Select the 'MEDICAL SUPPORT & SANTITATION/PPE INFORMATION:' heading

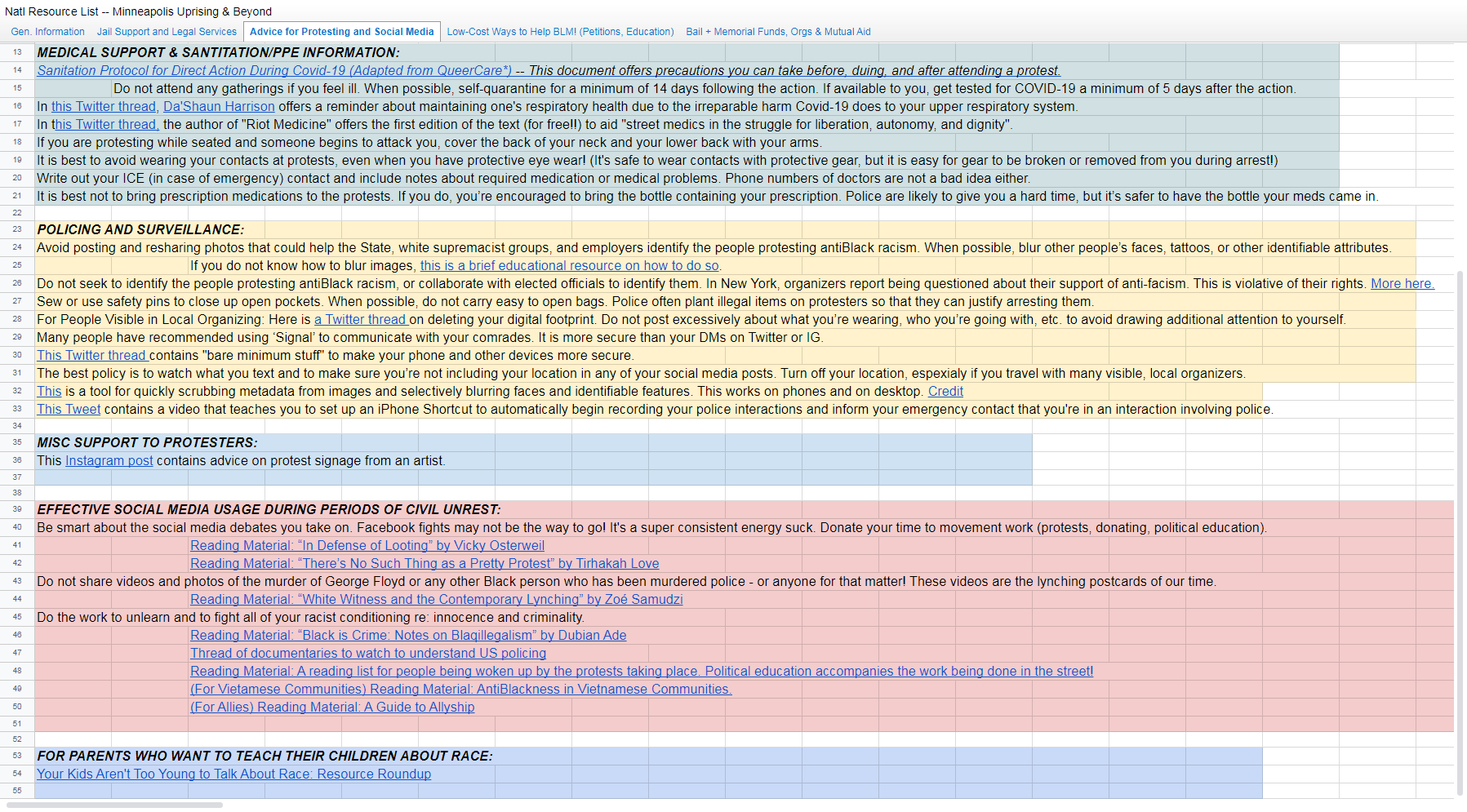(218, 53)
